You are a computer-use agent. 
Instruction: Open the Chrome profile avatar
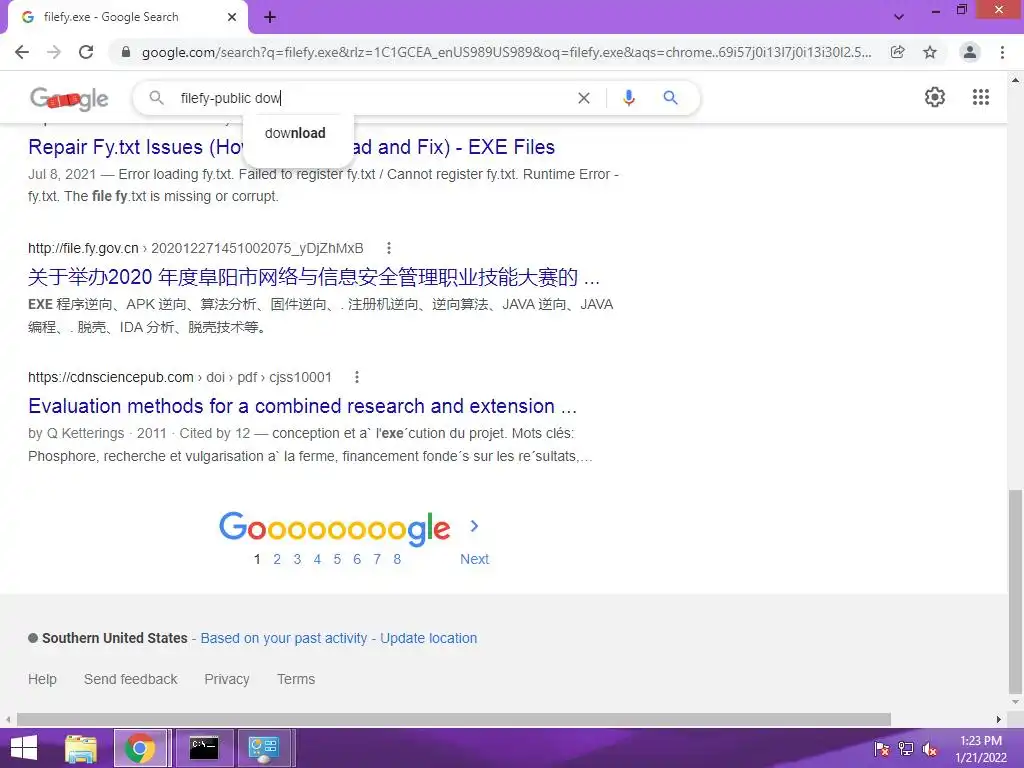tap(970, 52)
